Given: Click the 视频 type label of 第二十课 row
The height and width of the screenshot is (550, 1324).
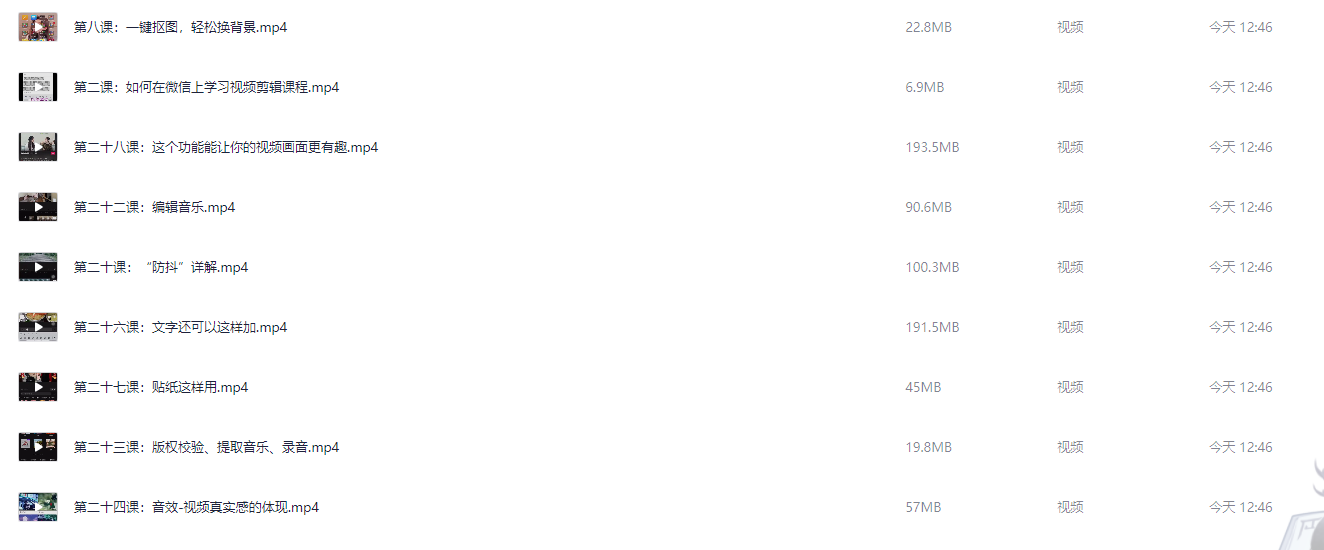Looking at the screenshot, I should point(1070,267).
